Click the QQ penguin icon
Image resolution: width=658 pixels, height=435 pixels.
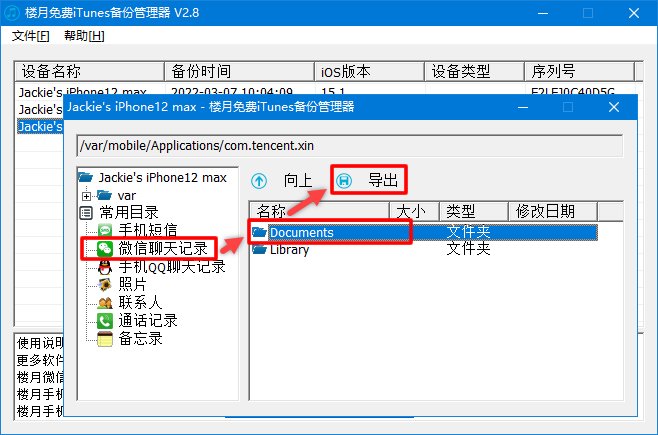point(105,267)
